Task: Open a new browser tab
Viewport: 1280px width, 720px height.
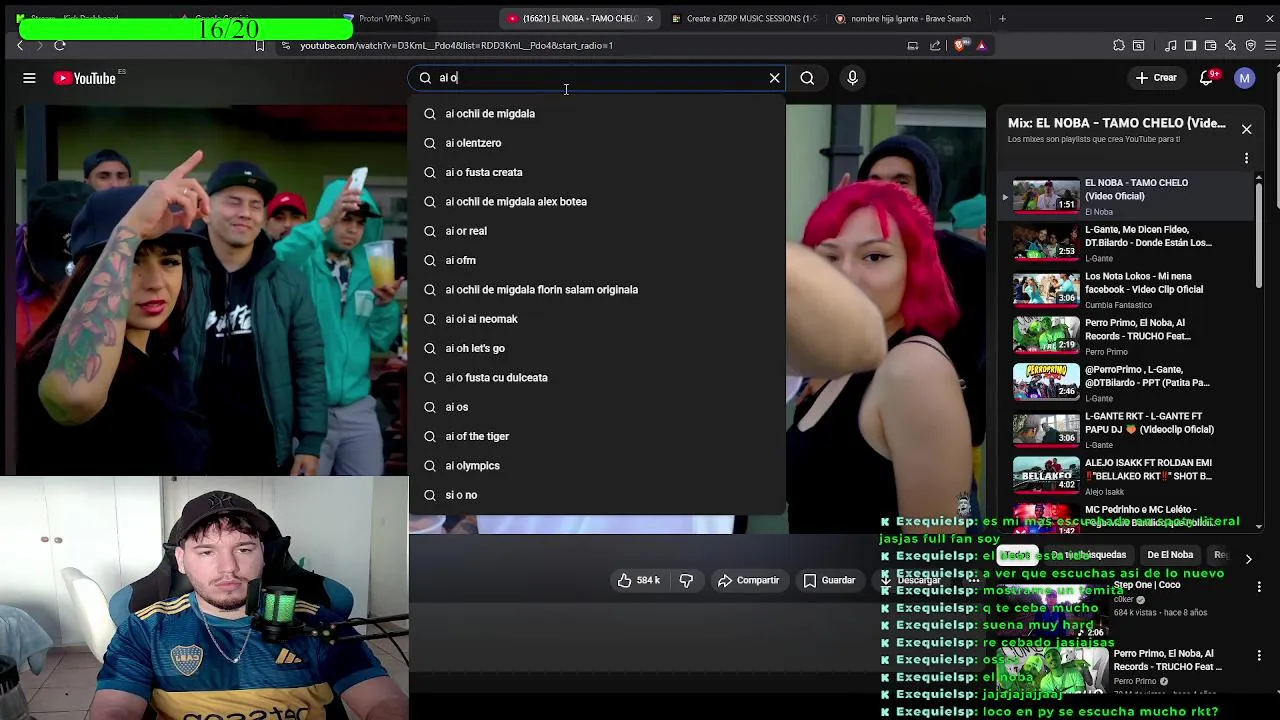Action: 1003,18
